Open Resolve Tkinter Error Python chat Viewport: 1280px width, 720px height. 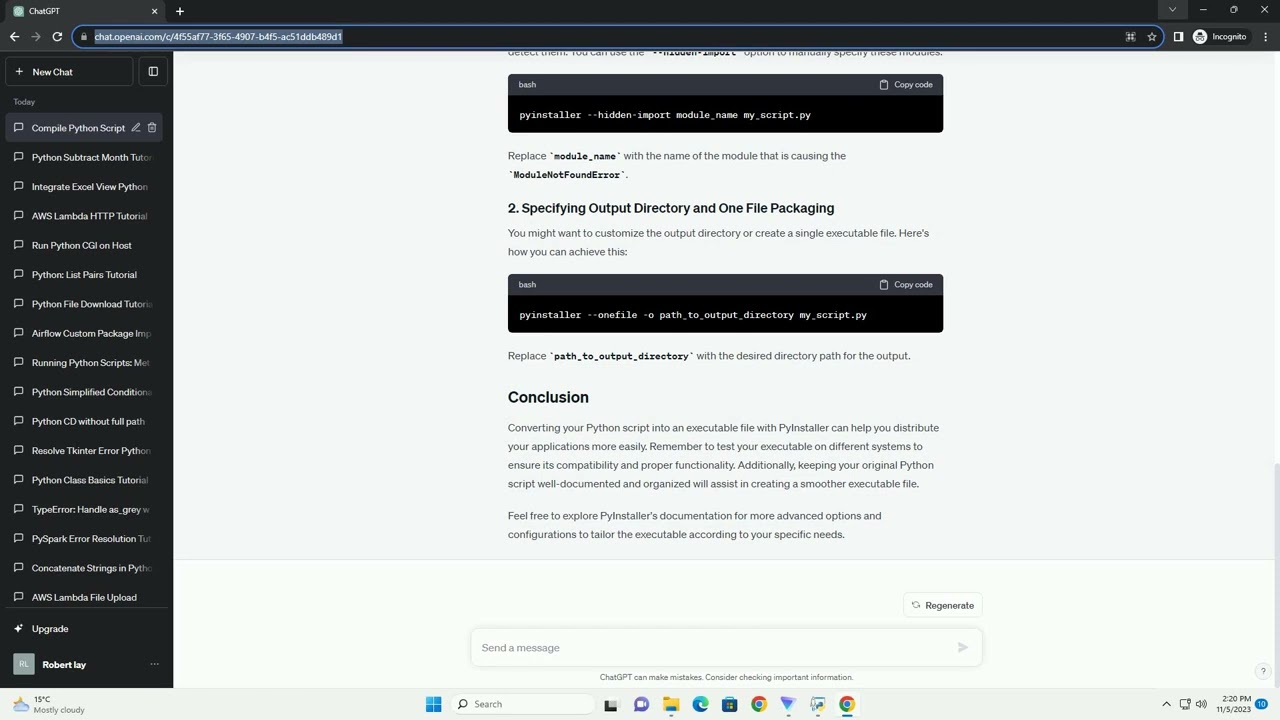tap(86, 451)
